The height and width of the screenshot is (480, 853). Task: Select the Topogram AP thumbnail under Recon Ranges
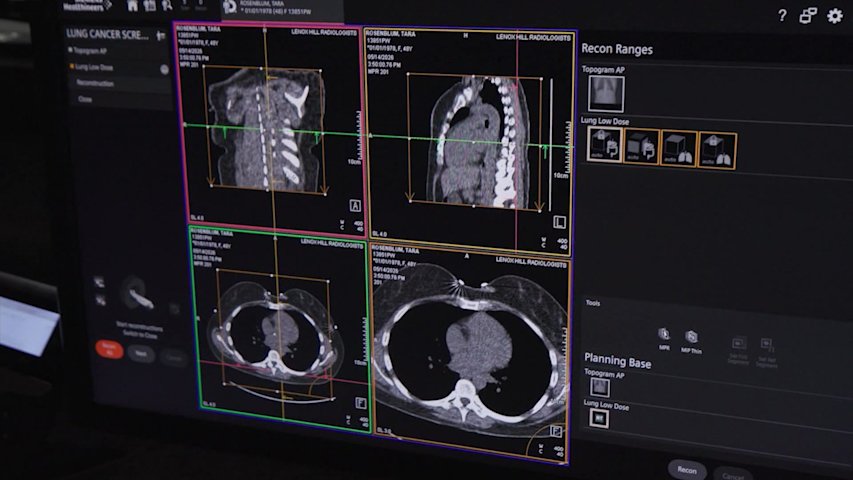pos(606,93)
